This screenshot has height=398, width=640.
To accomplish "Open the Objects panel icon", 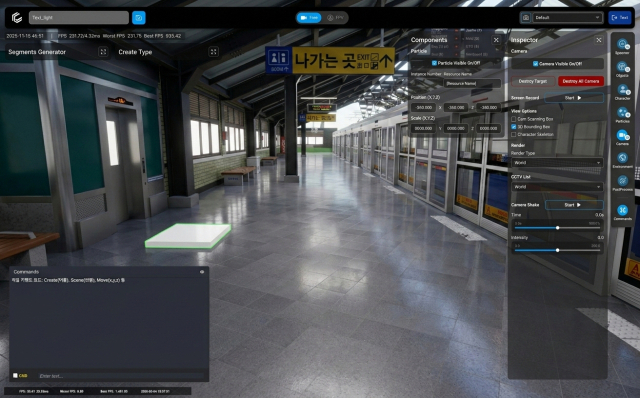I will coord(622,67).
